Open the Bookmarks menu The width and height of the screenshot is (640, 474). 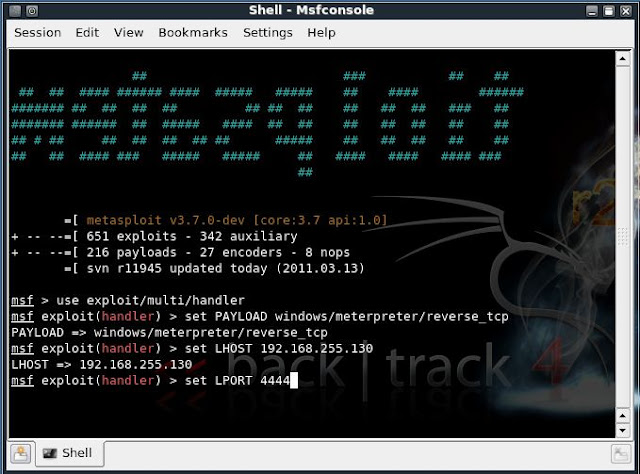(193, 33)
